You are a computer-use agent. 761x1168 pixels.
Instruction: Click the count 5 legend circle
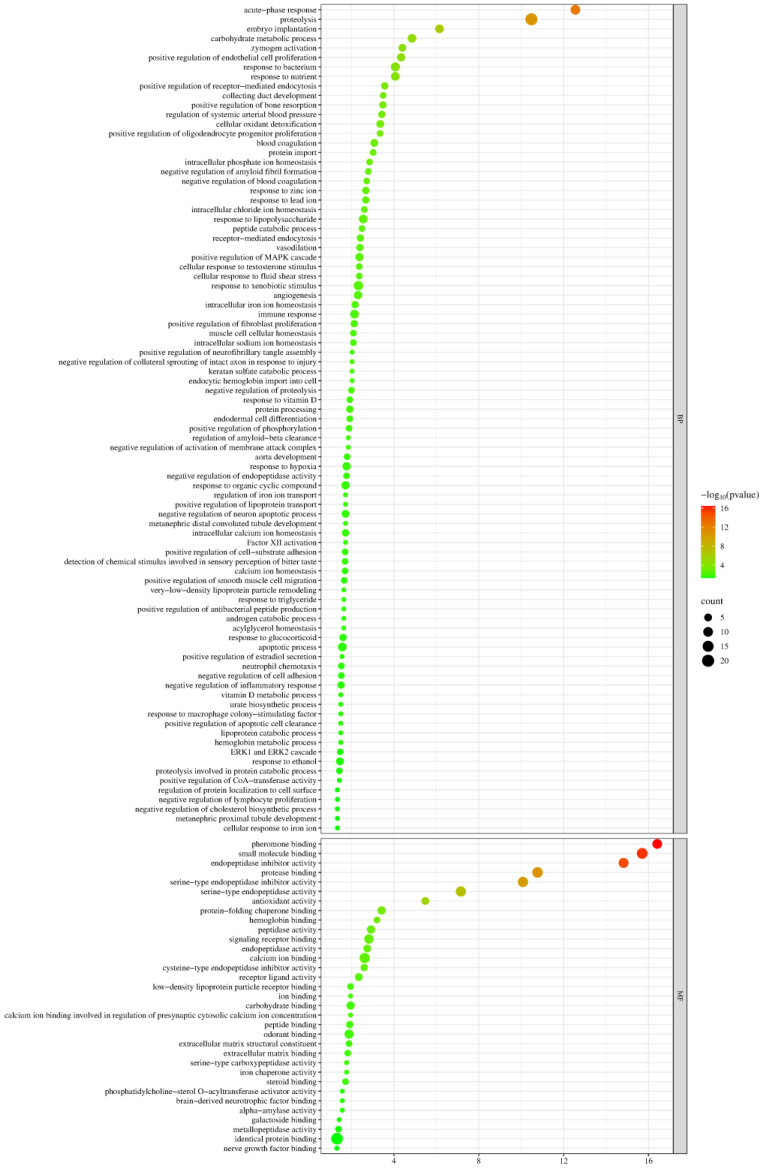[x=707, y=618]
